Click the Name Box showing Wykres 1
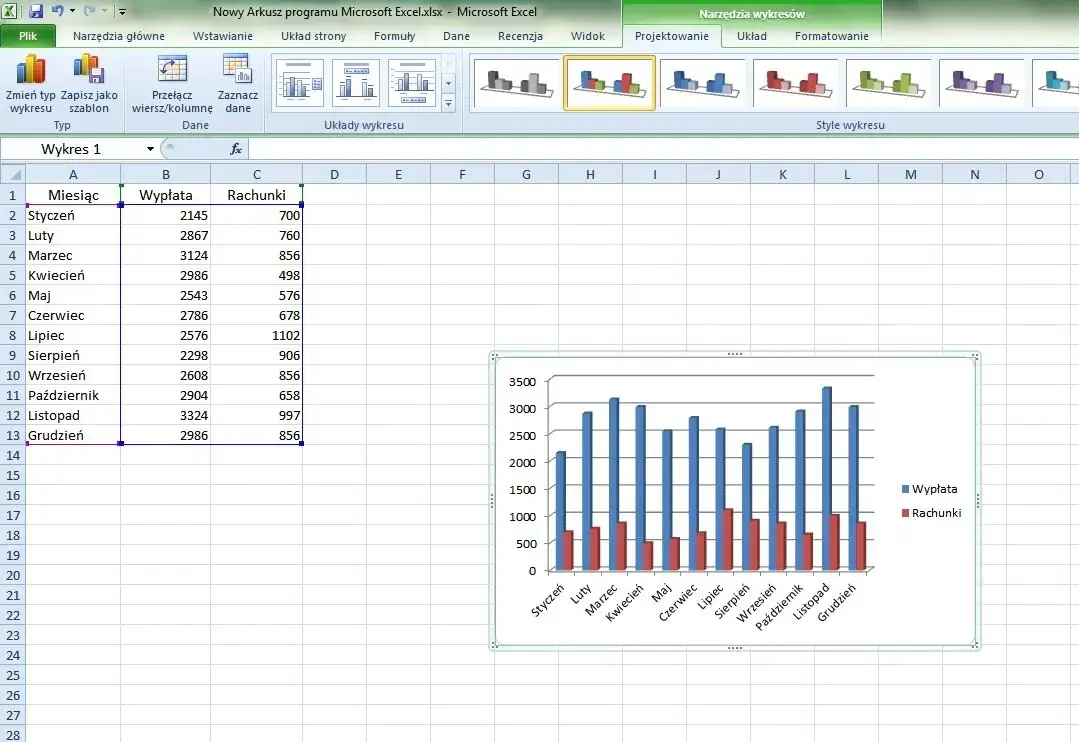 (x=71, y=149)
